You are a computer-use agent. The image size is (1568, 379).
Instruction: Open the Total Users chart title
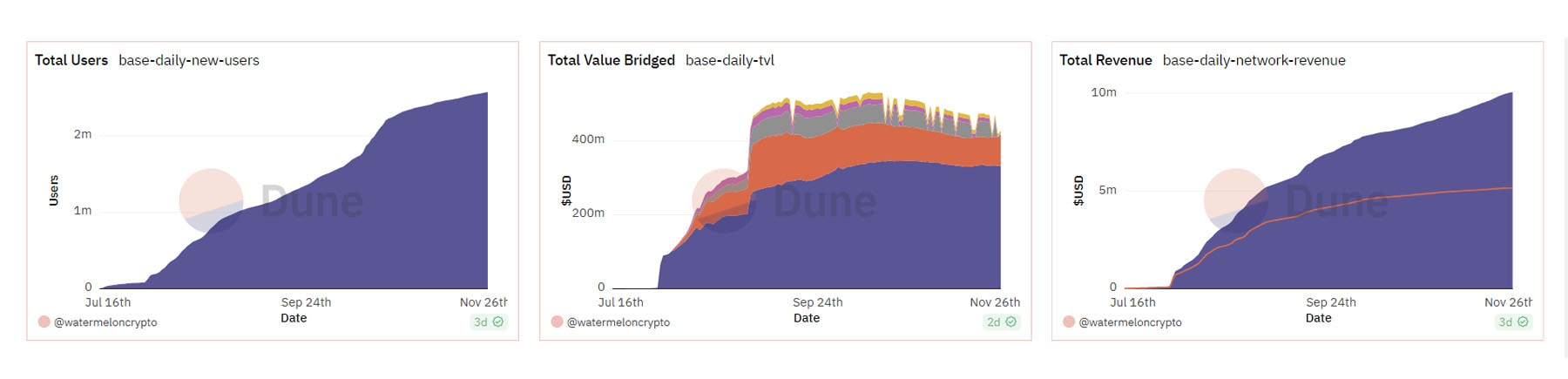click(x=71, y=60)
